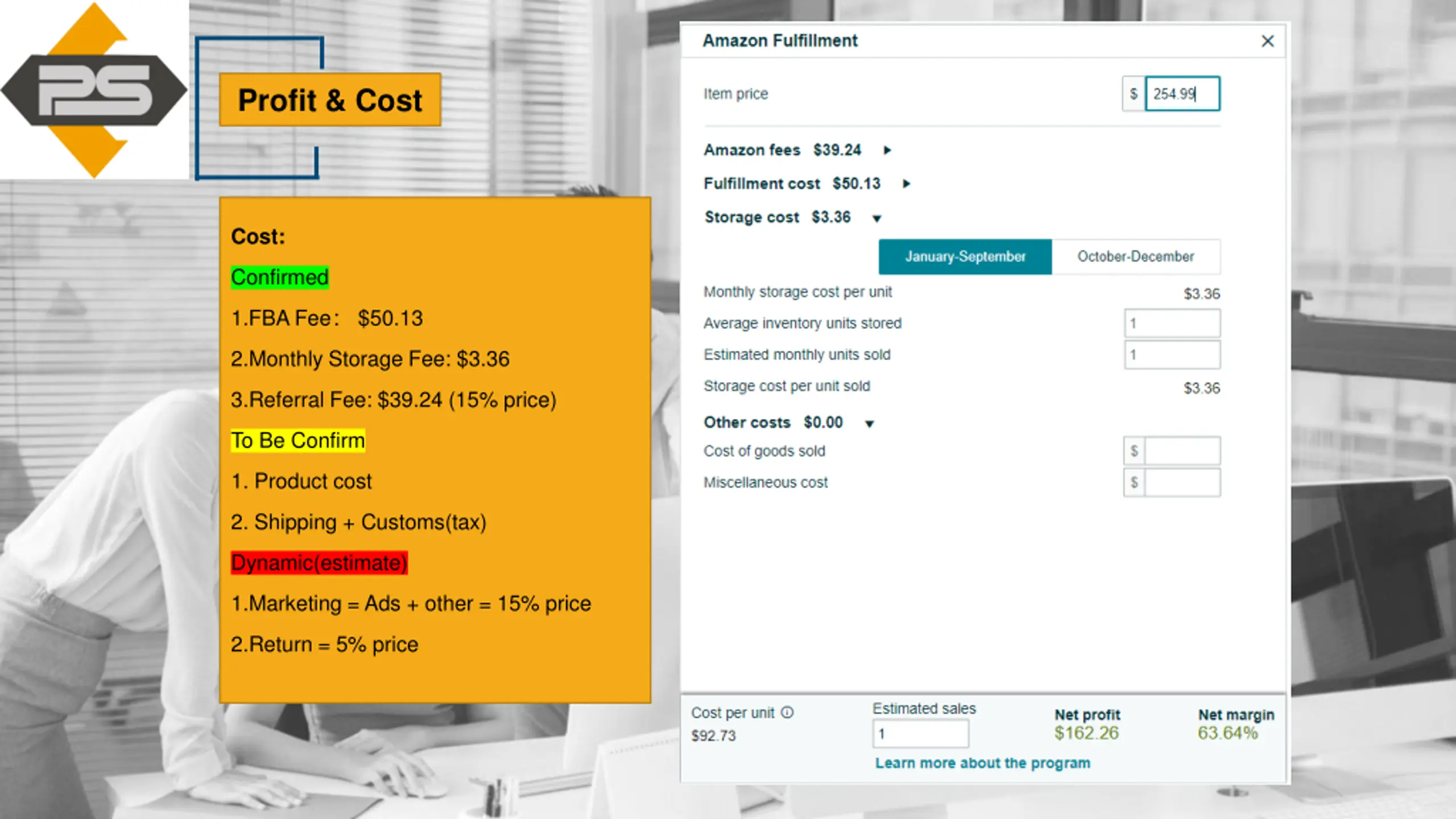Click the red Dynamic(estimate) label

point(319,563)
